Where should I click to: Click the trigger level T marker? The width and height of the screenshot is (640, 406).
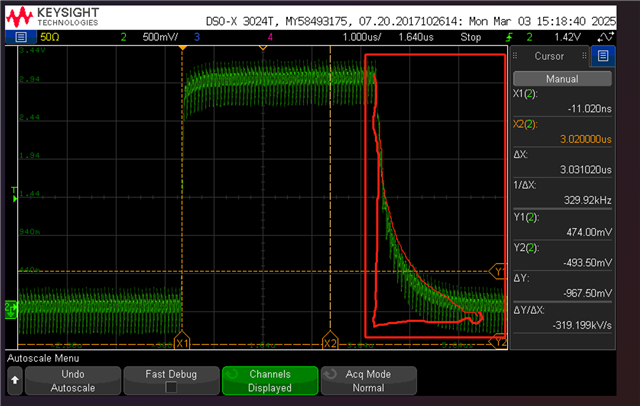tap(14, 194)
